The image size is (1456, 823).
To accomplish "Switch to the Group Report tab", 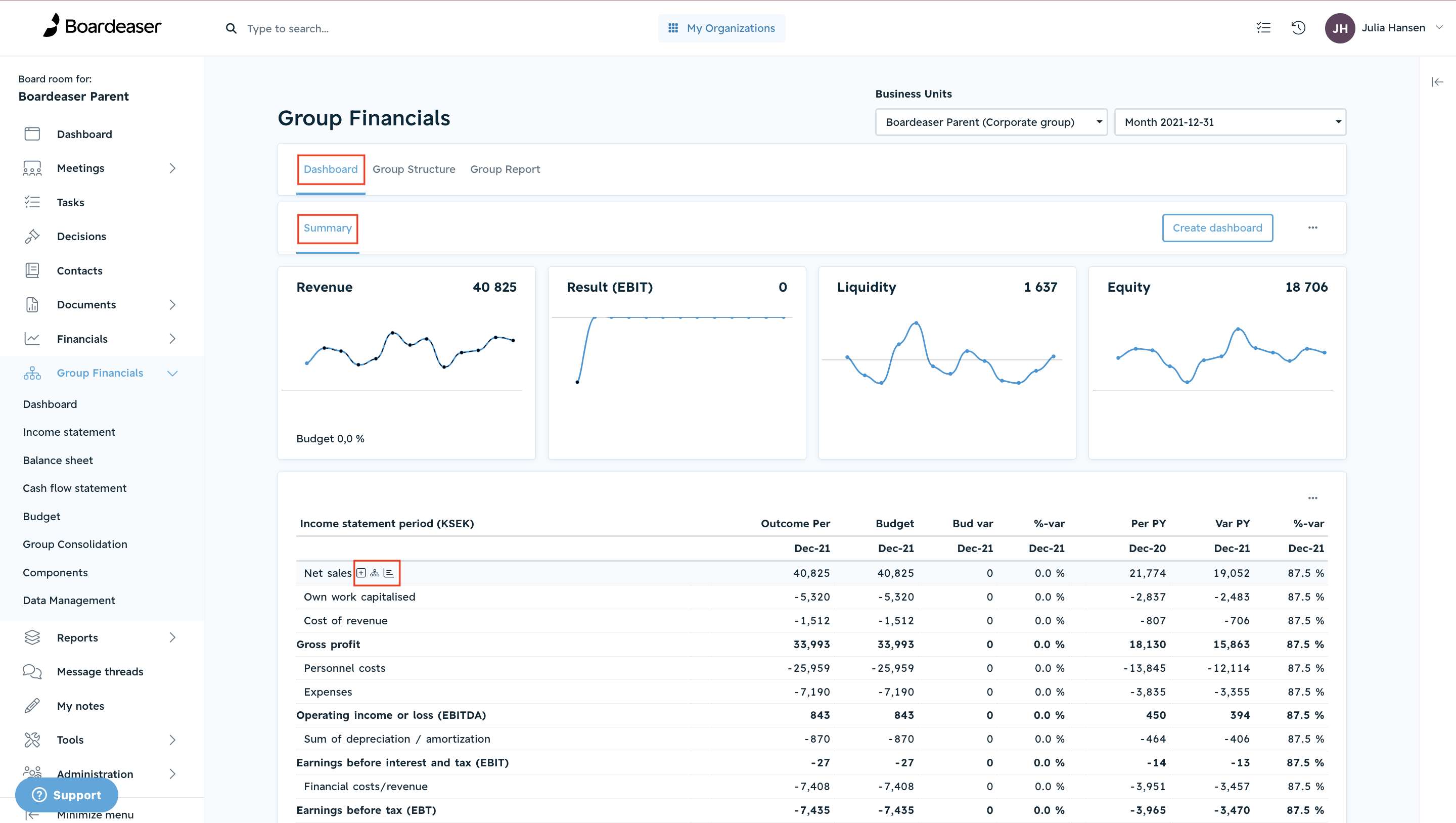I will click(505, 169).
